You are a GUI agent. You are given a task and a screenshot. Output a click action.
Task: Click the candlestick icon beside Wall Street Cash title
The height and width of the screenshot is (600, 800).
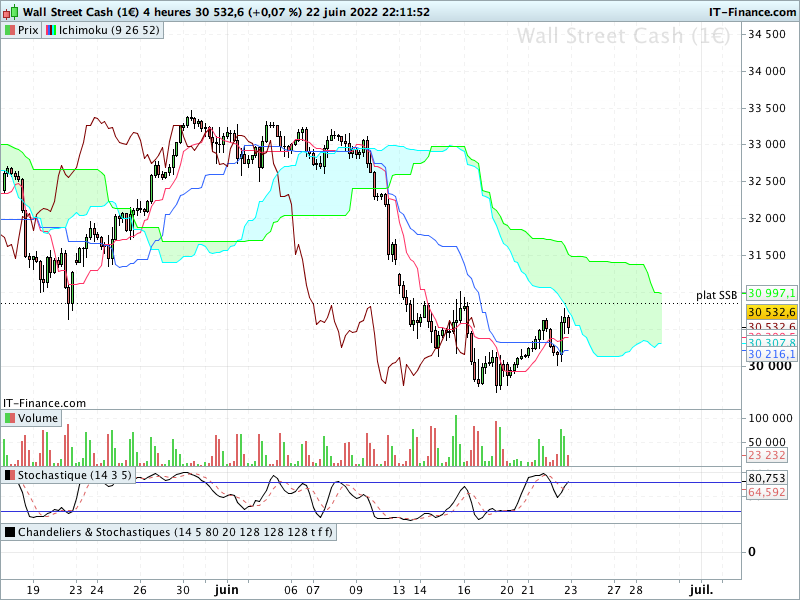click(11, 11)
